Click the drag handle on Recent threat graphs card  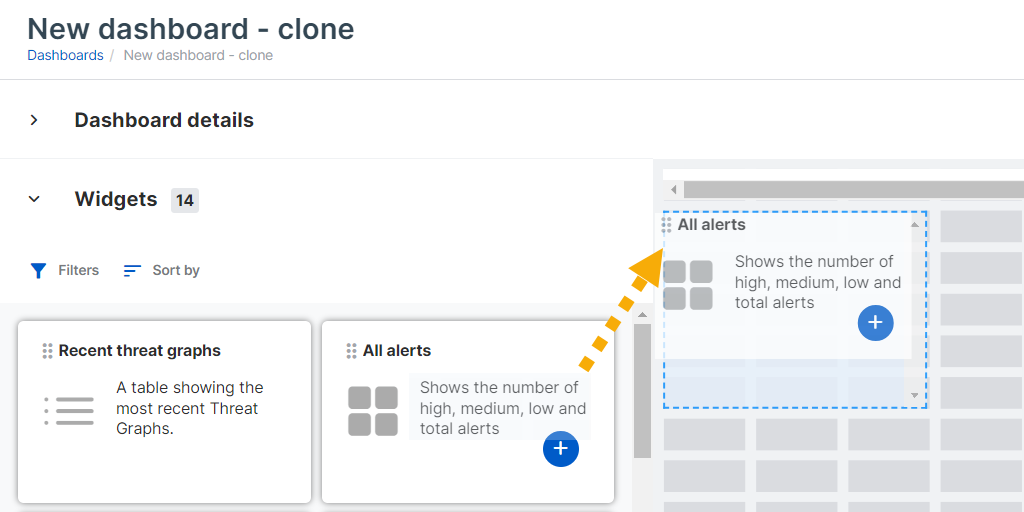47,351
